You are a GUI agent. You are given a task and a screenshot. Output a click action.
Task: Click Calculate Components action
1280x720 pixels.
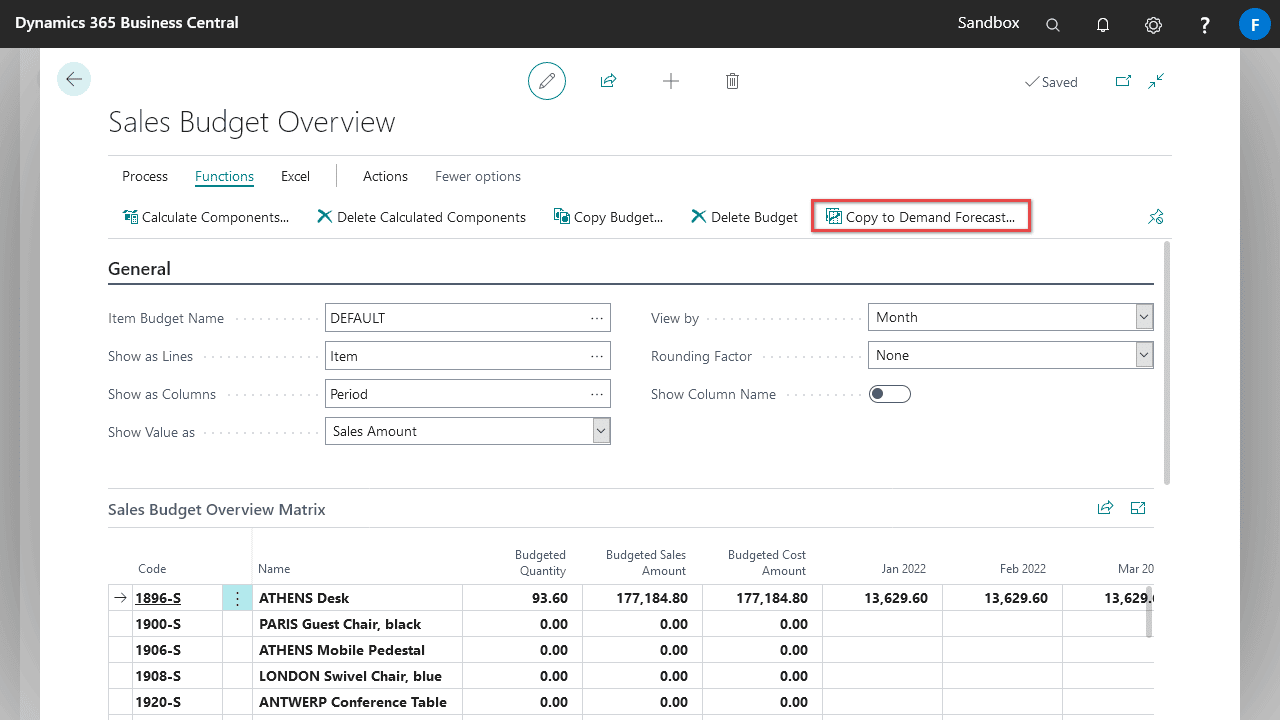pyautogui.click(x=205, y=217)
